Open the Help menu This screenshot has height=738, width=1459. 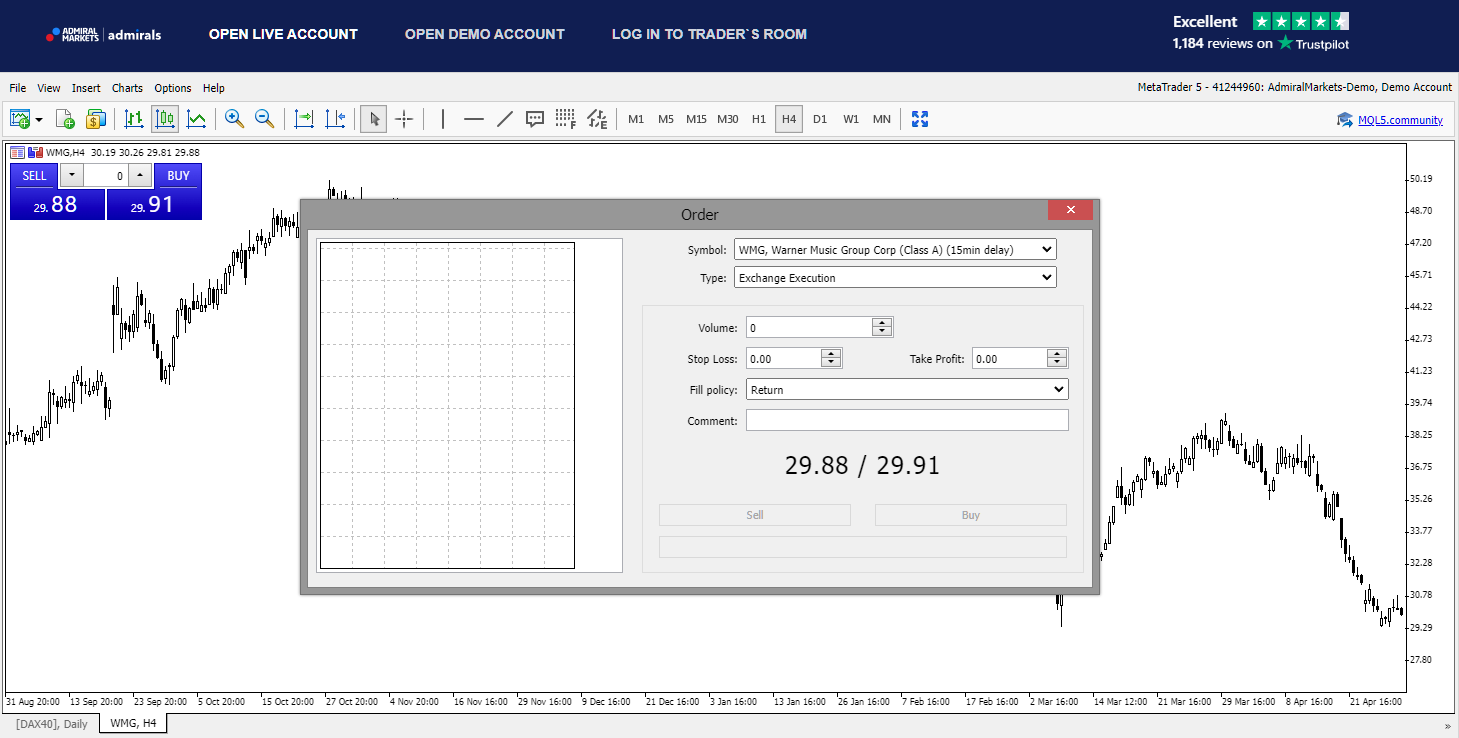click(x=214, y=88)
